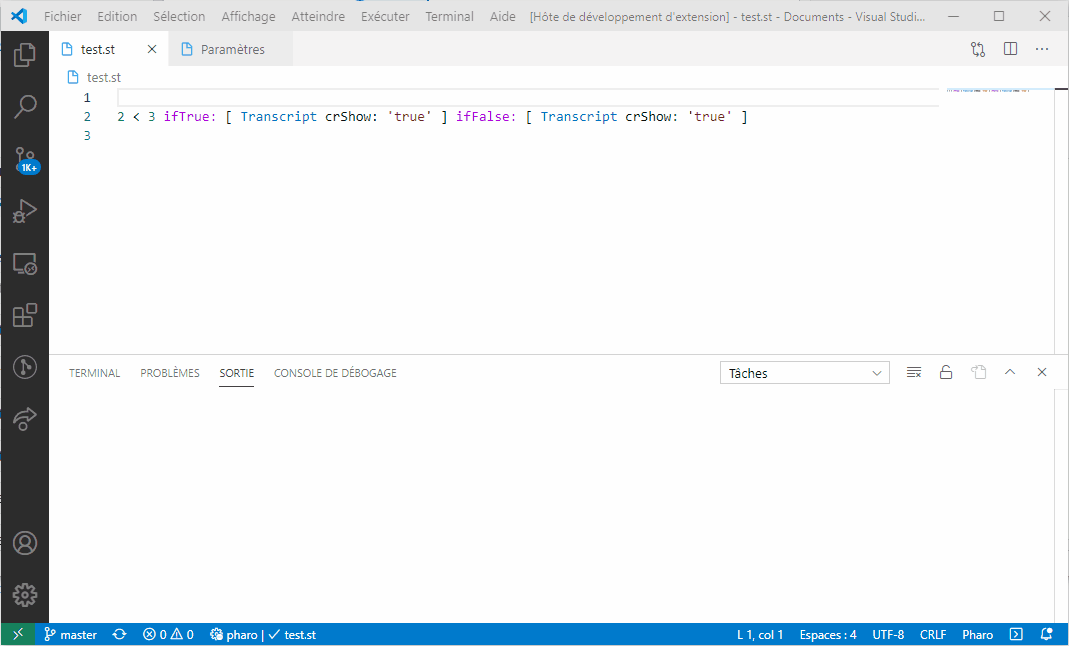The width and height of the screenshot is (1069, 646).
Task: Open the Source Control view showing 1K+ changes
Action: (24, 158)
